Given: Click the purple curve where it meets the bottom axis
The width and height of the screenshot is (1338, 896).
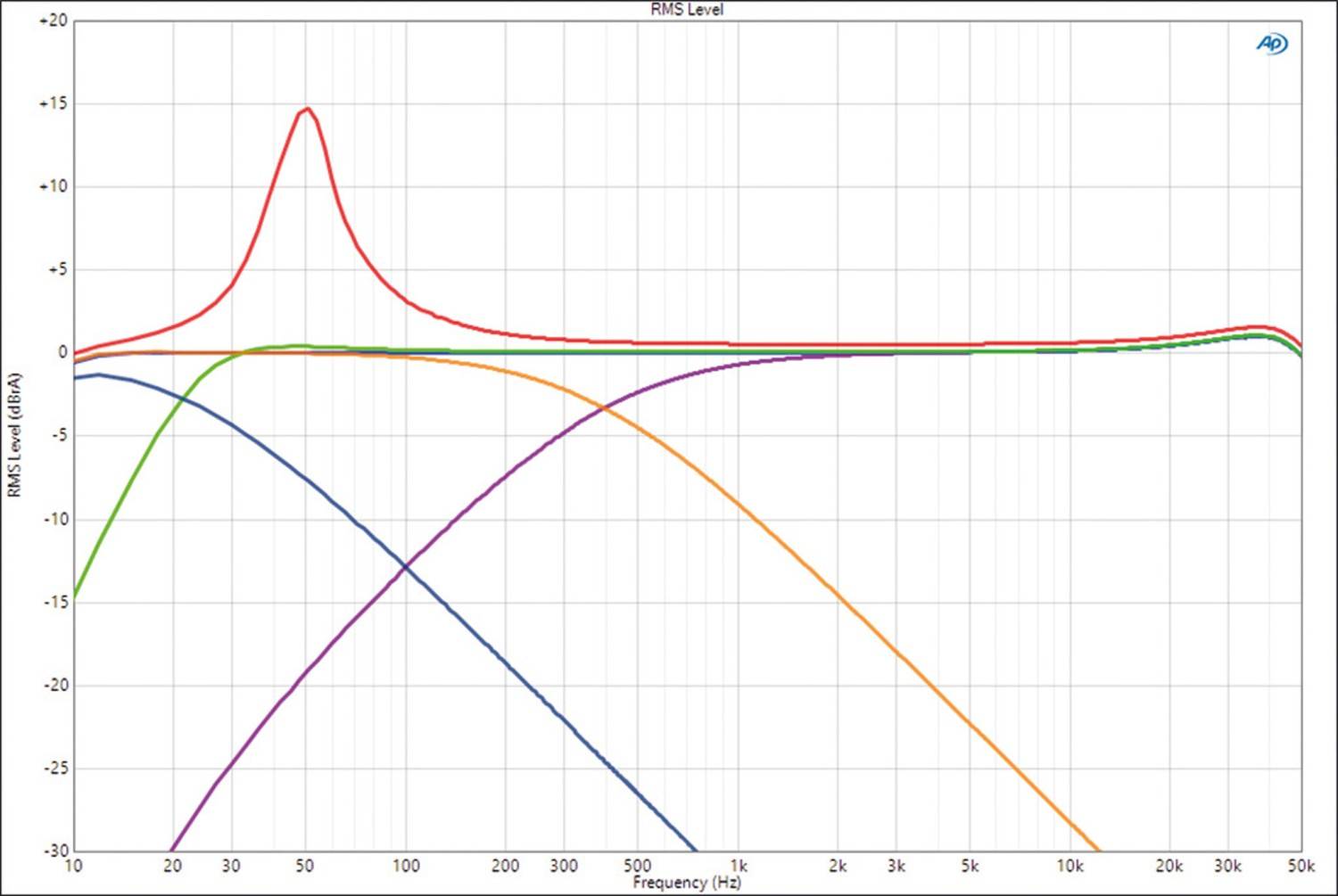Looking at the screenshot, I should (171, 849).
